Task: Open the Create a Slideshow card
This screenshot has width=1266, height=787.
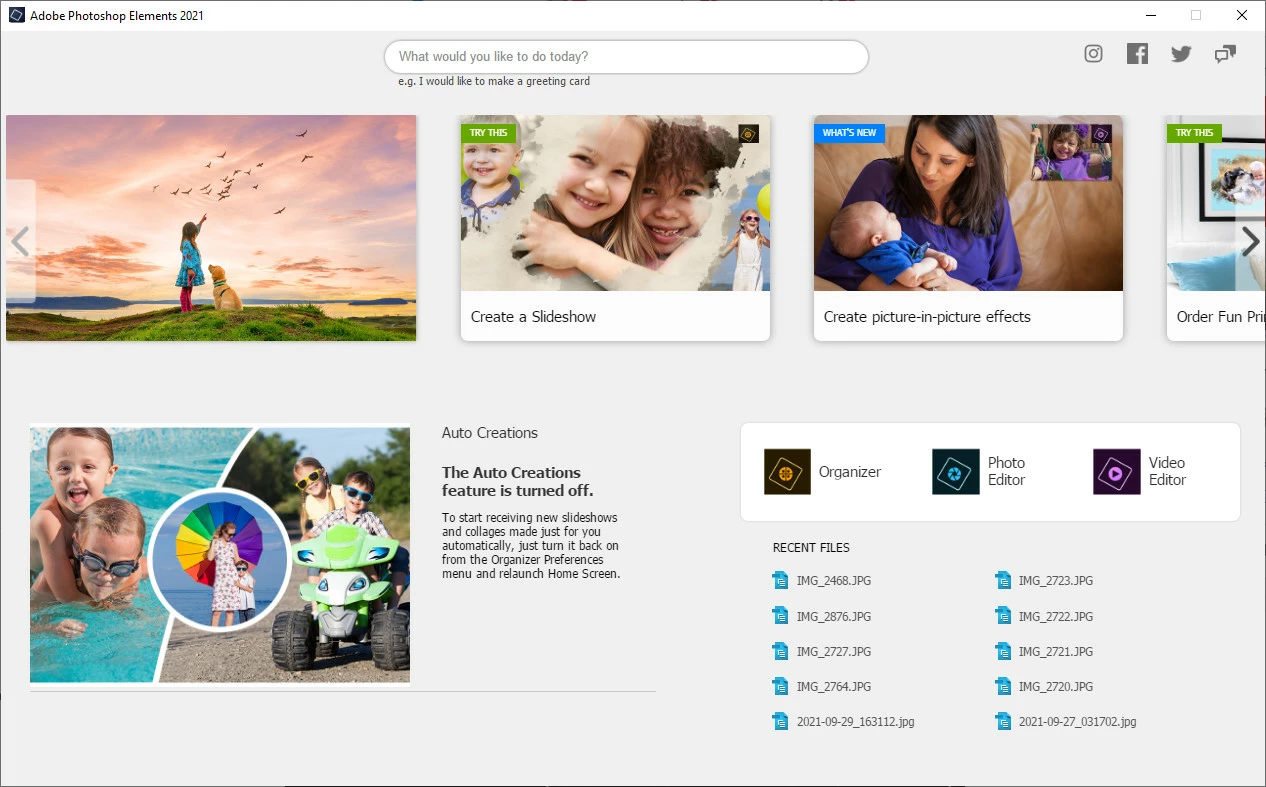Action: (615, 228)
